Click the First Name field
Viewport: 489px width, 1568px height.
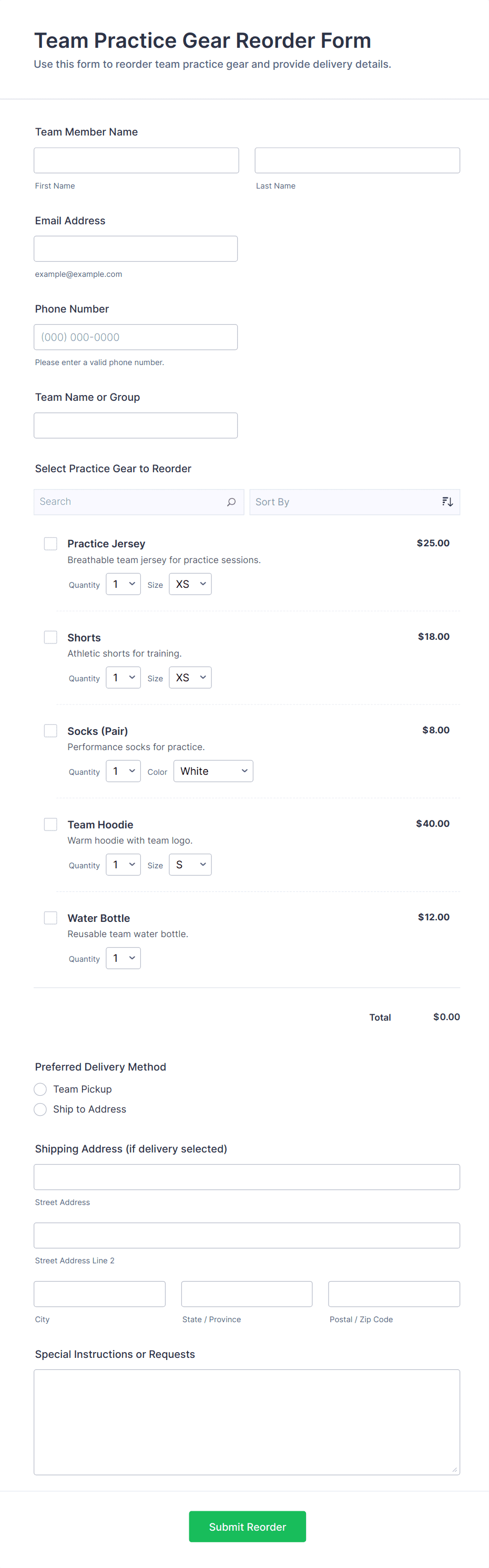coord(136,161)
